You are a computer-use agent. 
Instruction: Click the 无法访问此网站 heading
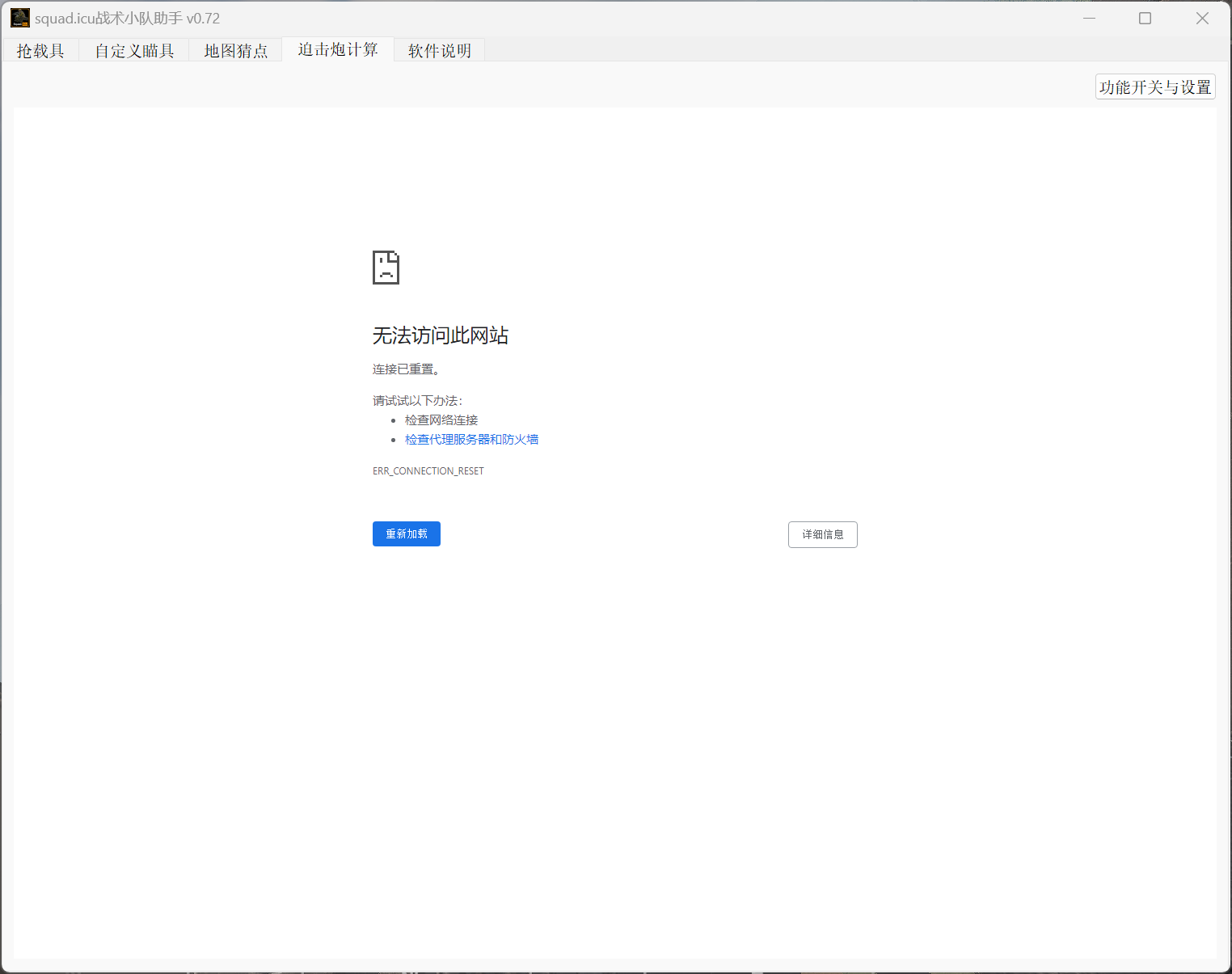441,335
